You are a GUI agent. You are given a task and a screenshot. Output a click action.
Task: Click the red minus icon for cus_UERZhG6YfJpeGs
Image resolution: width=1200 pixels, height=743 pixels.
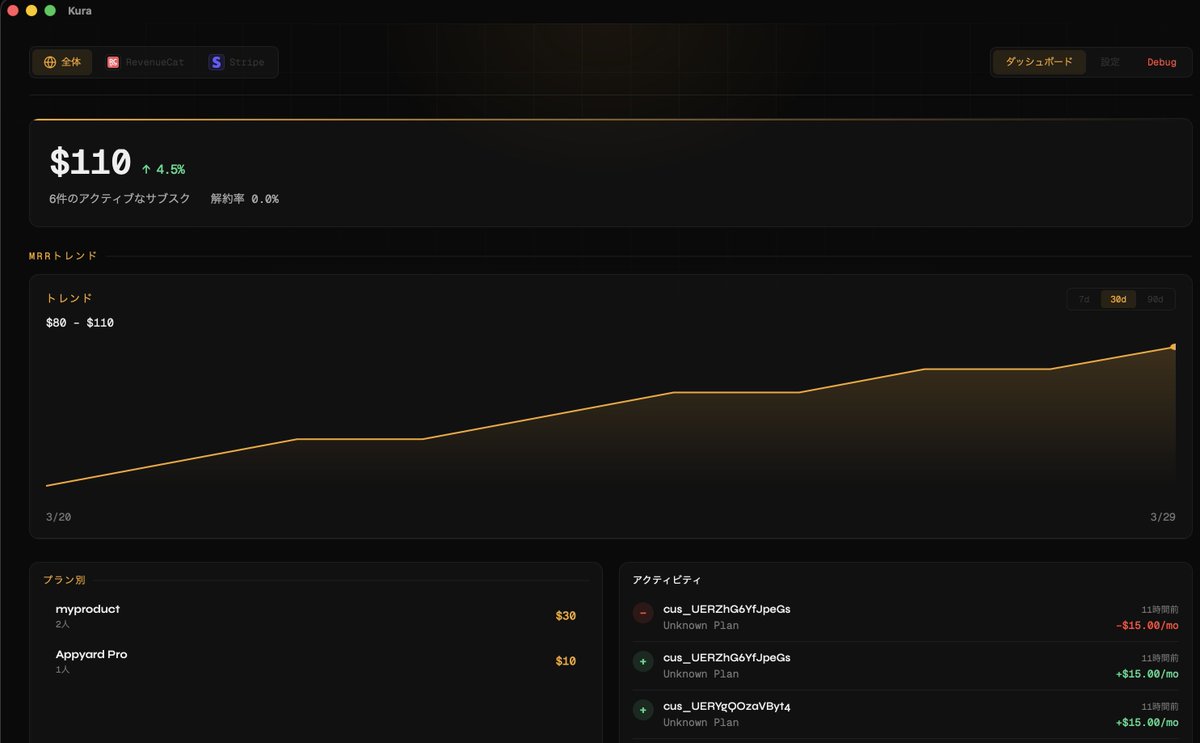tap(643, 613)
